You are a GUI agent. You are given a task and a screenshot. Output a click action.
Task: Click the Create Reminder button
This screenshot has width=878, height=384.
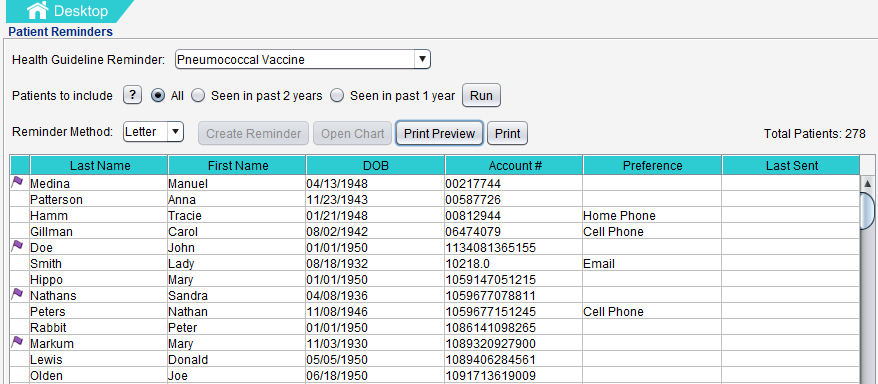(x=253, y=133)
